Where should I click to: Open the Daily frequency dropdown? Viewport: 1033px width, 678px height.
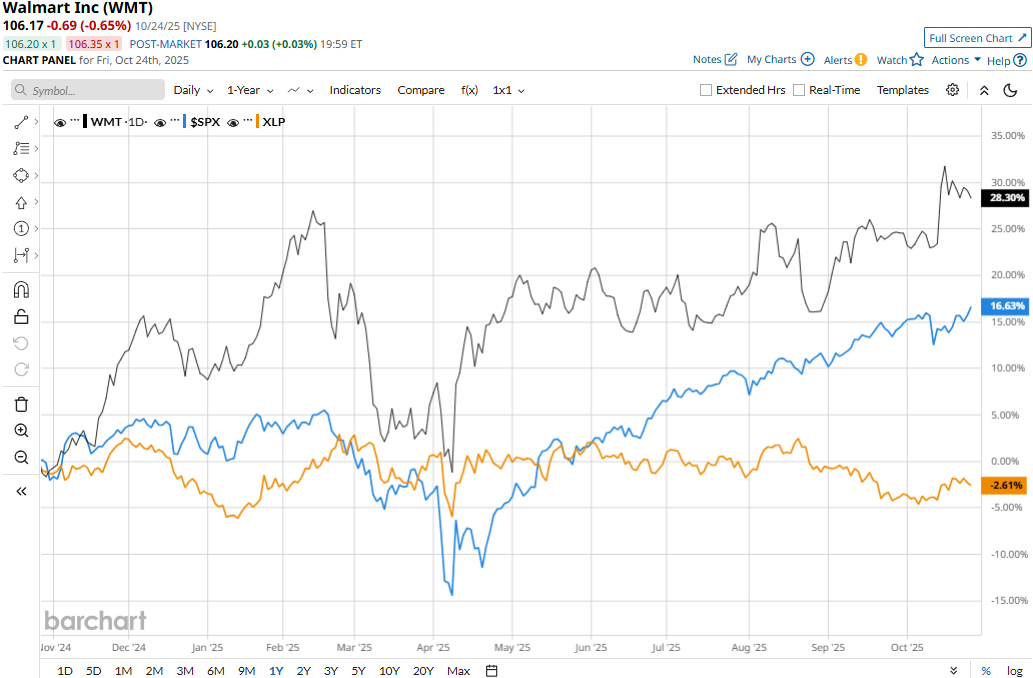(x=193, y=90)
